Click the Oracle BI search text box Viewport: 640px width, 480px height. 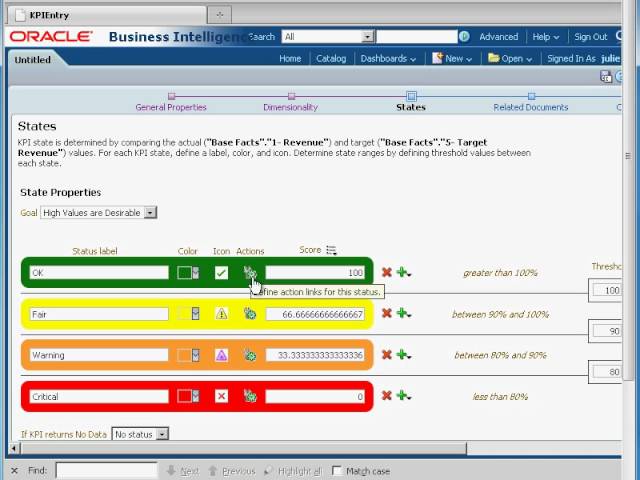416,37
